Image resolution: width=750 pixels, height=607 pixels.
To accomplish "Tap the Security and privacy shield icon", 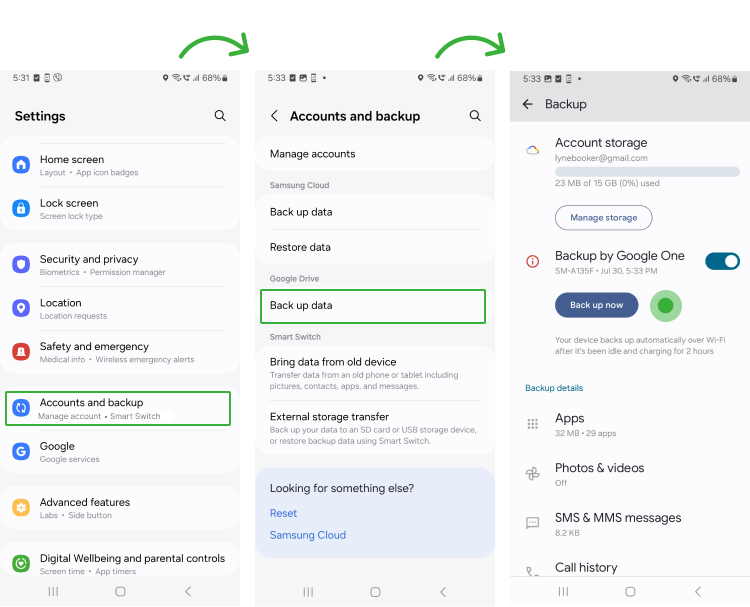I will pos(21,264).
